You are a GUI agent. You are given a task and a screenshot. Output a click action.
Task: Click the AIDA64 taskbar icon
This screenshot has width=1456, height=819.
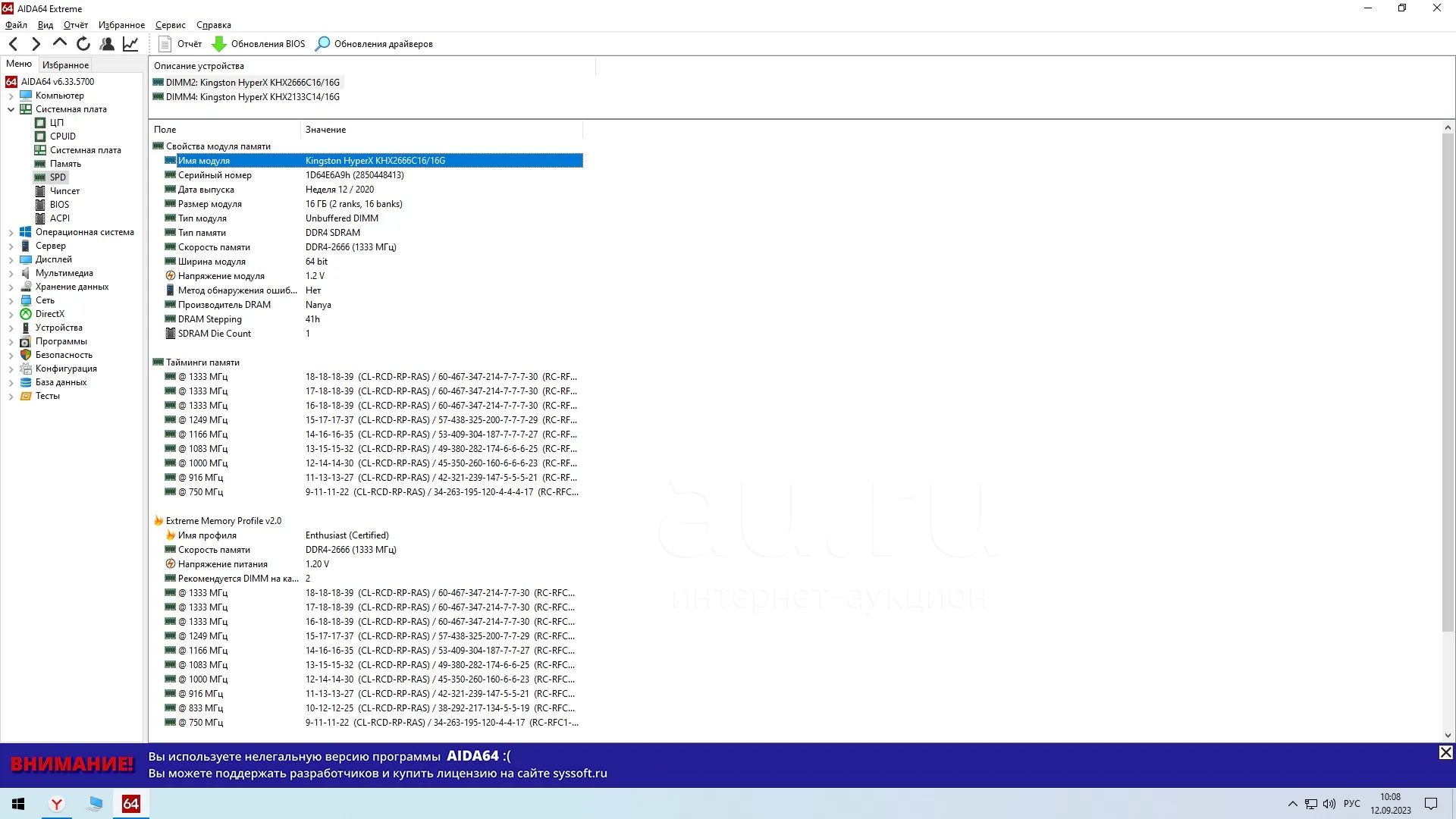coord(131,804)
